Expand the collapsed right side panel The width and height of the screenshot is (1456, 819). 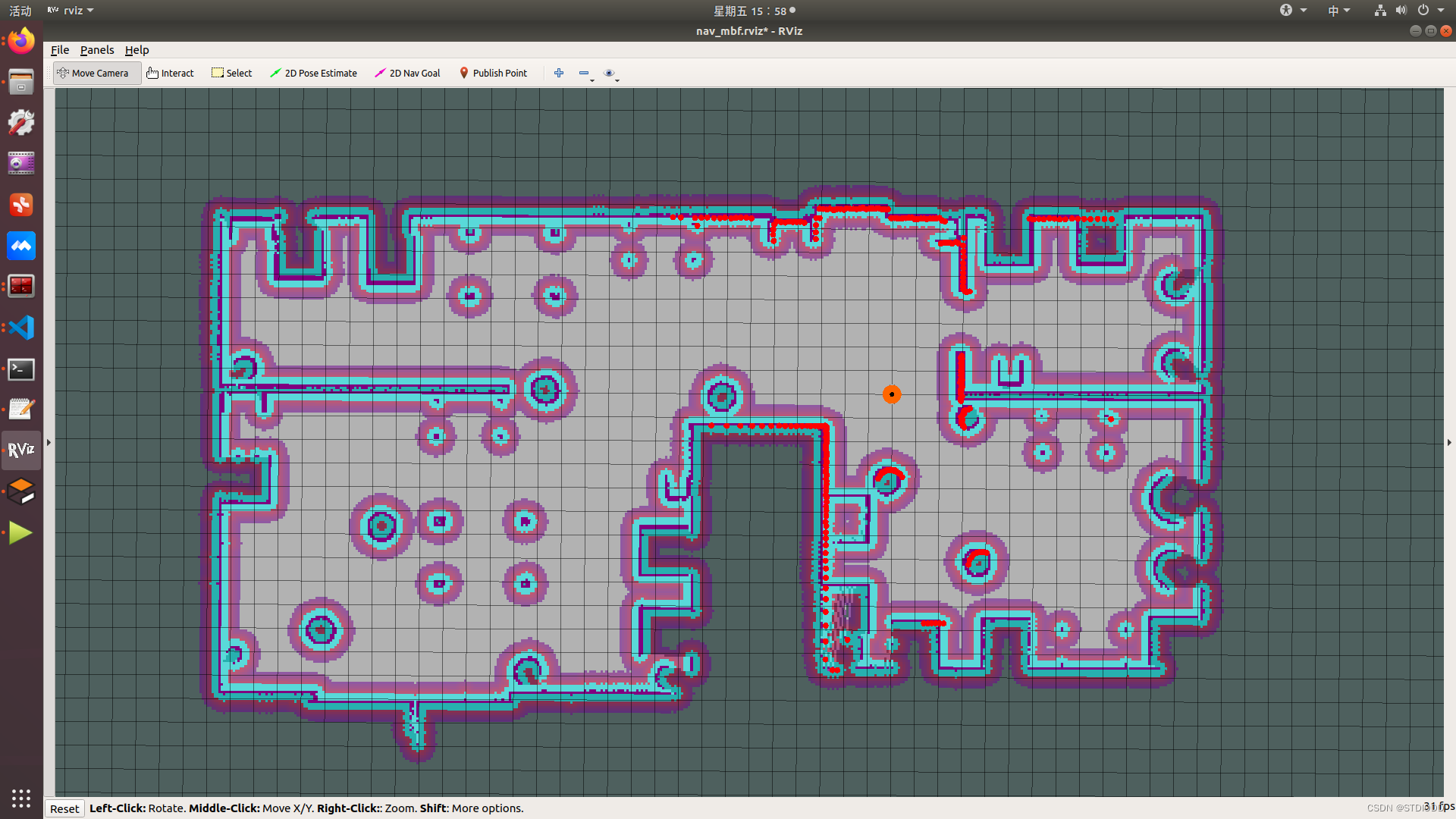click(1449, 442)
